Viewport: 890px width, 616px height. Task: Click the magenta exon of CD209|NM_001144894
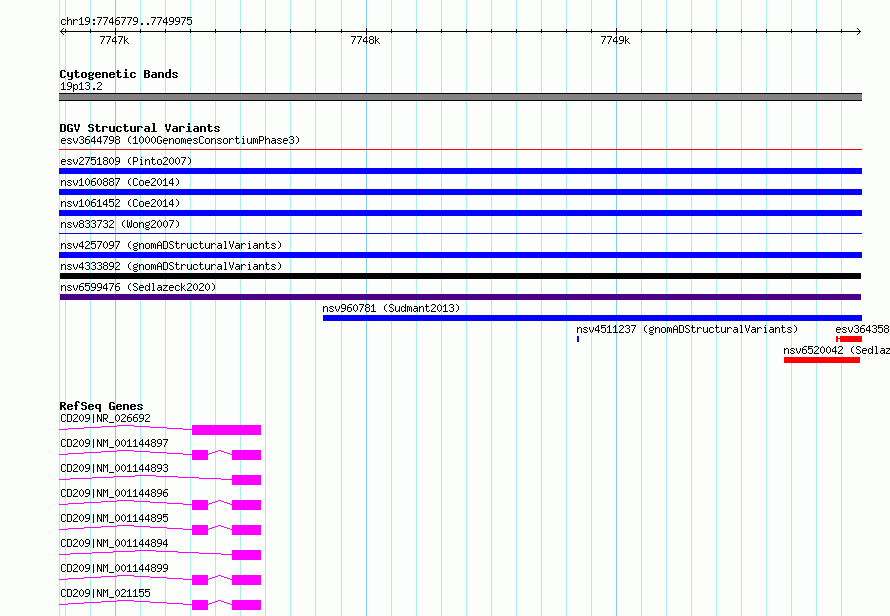coord(246,555)
